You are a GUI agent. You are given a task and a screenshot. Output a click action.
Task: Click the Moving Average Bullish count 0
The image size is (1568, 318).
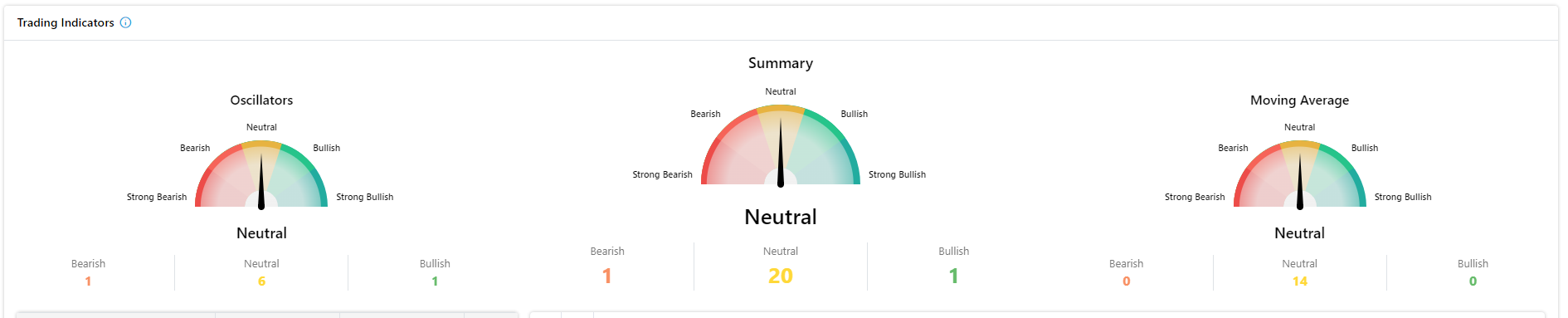pos(1473,281)
